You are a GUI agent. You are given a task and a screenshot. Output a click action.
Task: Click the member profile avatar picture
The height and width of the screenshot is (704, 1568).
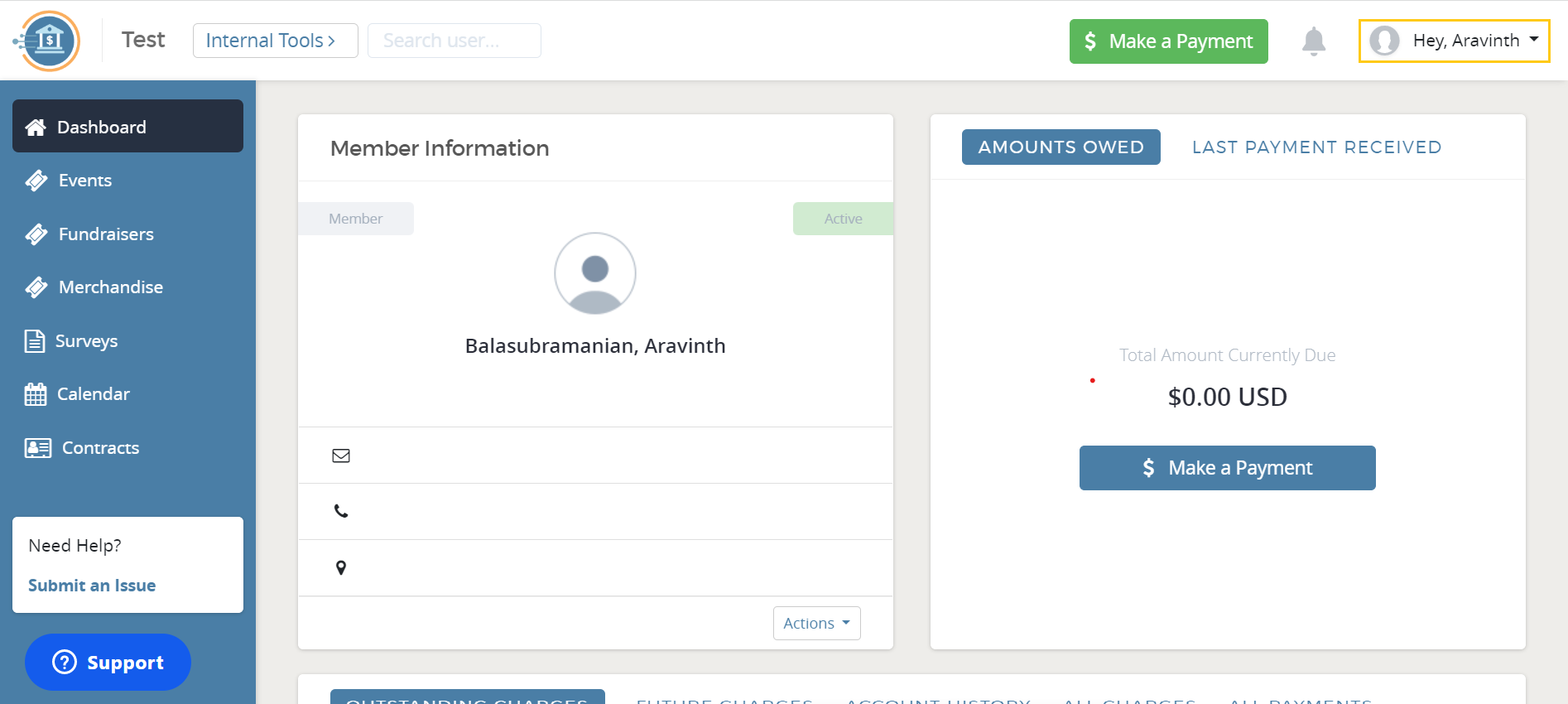coord(594,273)
